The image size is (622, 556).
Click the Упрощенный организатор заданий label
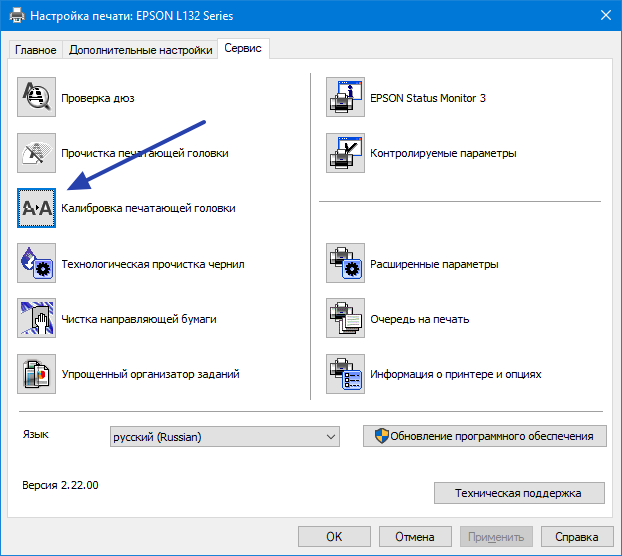(x=150, y=374)
